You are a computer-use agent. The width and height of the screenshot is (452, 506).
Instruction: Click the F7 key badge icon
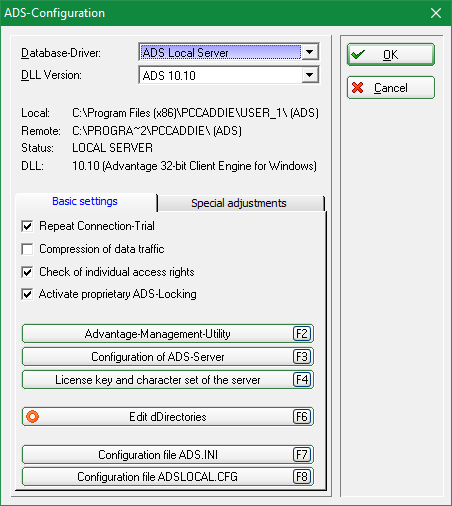[302, 455]
